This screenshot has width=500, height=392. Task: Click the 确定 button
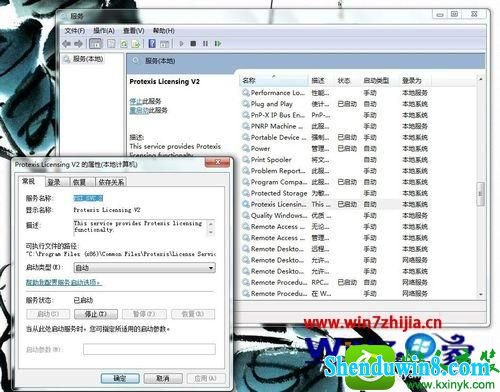[x=120, y=378]
